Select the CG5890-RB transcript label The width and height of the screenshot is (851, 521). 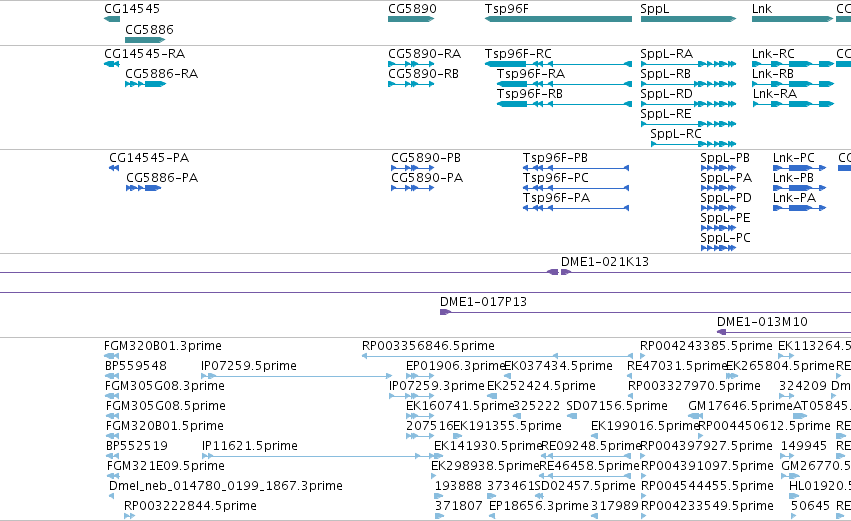pyautogui.click(x=423, y=74)
